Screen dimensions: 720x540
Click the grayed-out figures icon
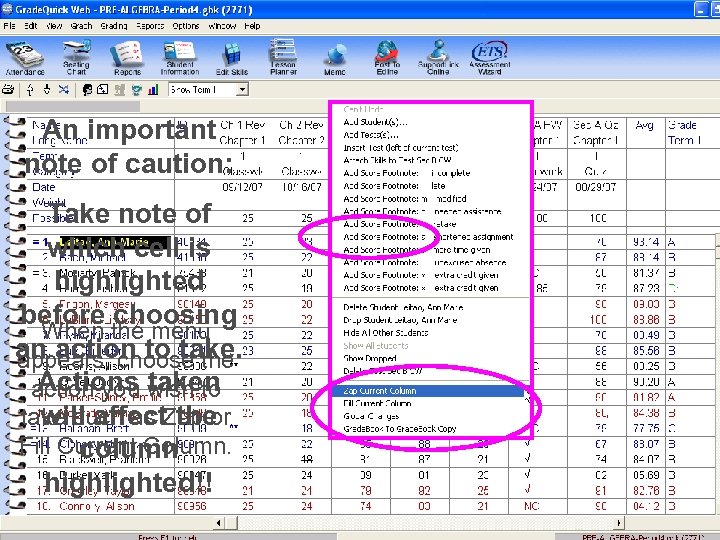[119, 89]
